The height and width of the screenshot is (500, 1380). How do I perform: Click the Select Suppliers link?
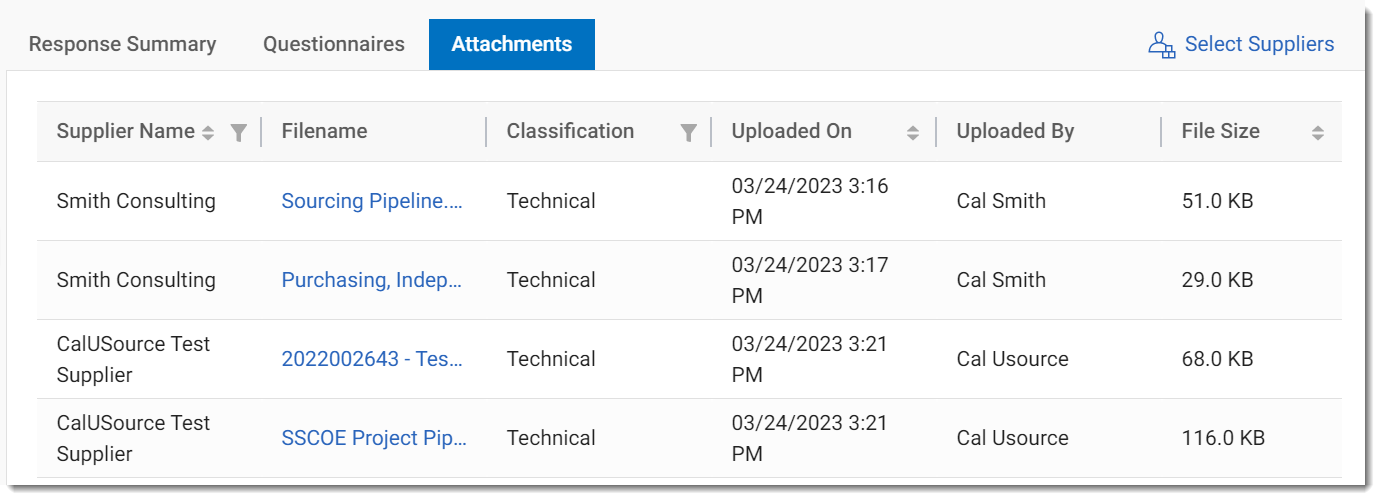1259,44
